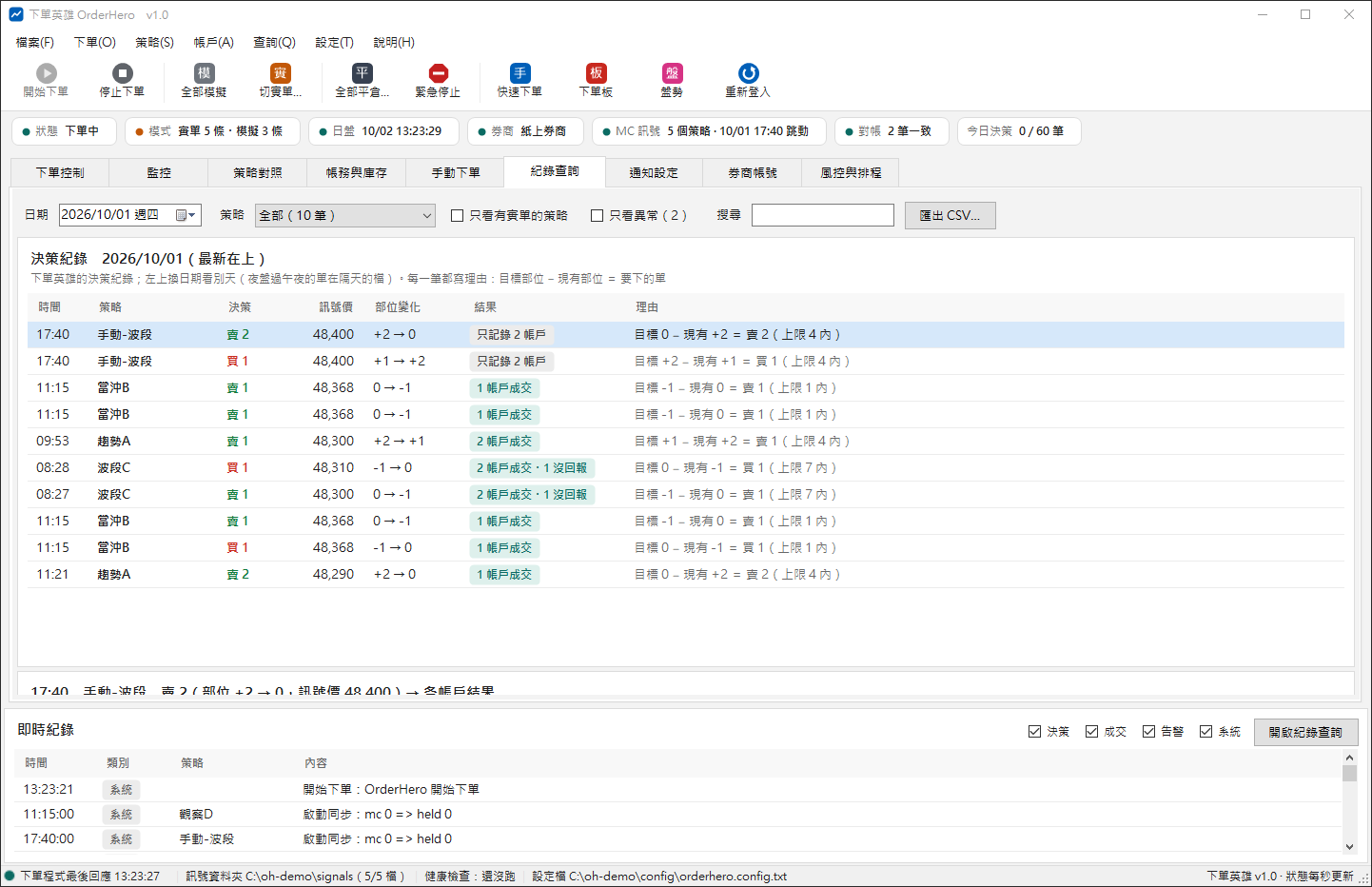Open the pink 盤勢 icon
Image resolution: width=1372 pixels, height=887 pixels.
click(672, 73)
